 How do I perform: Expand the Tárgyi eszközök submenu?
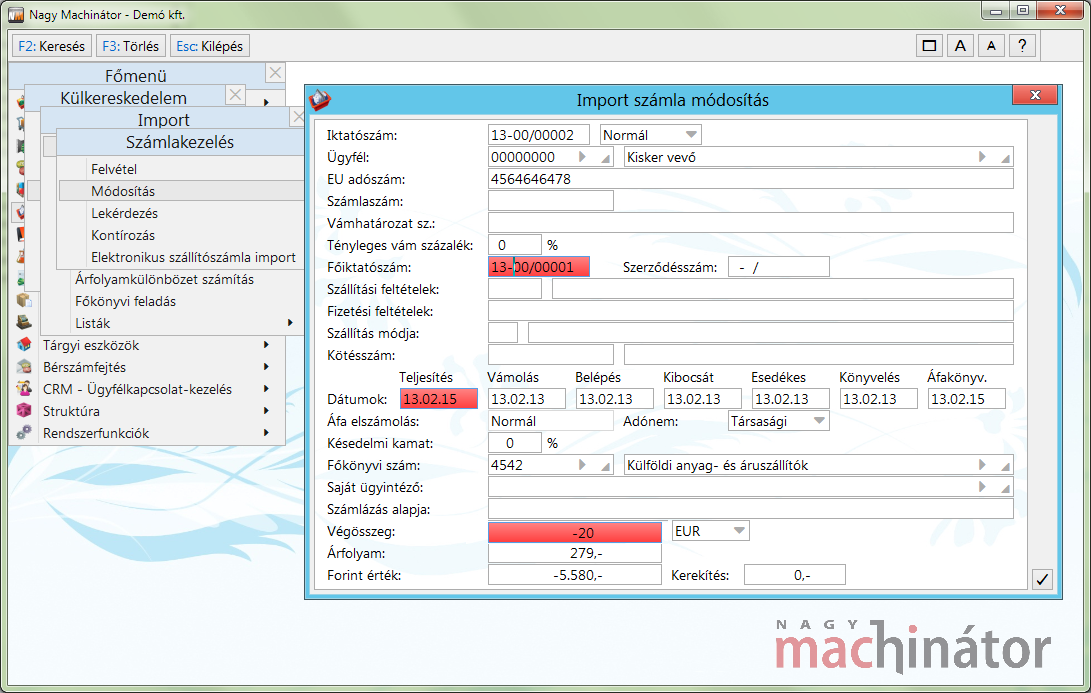(266, 345)
